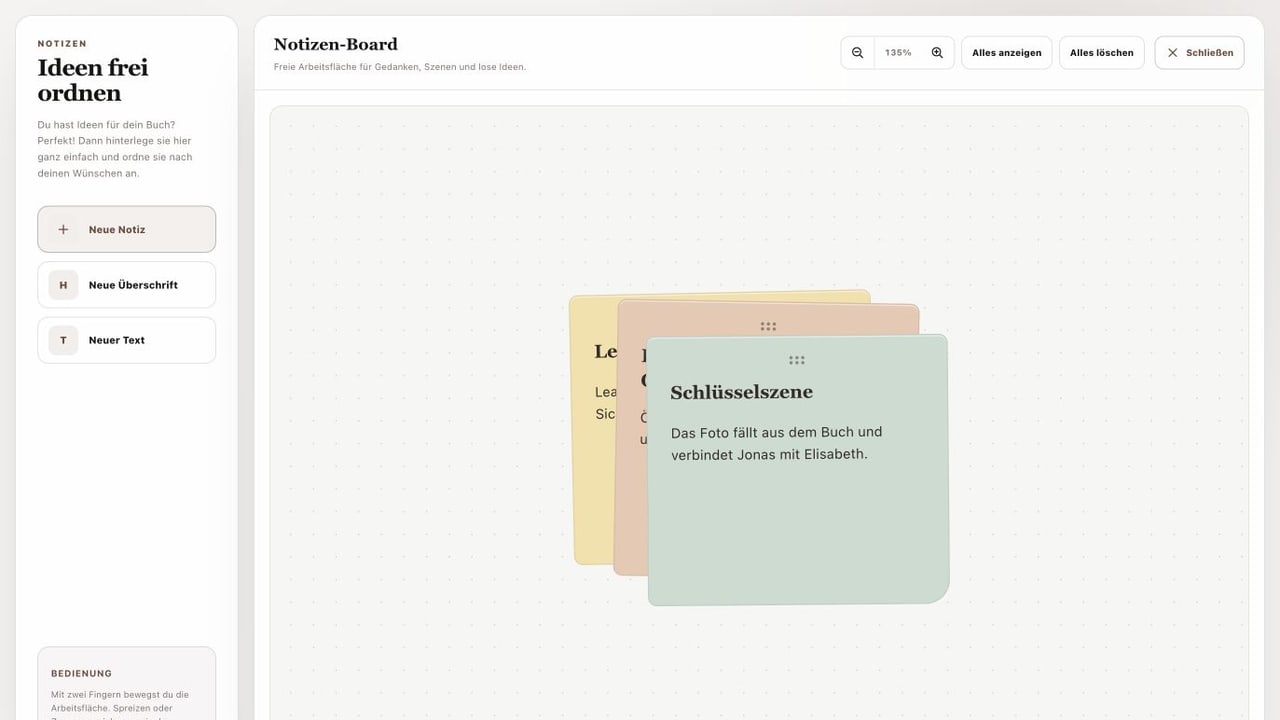Zoom out with the minus magnifier icon
The image size is (1280, 720).
click(x=857, y=53)
